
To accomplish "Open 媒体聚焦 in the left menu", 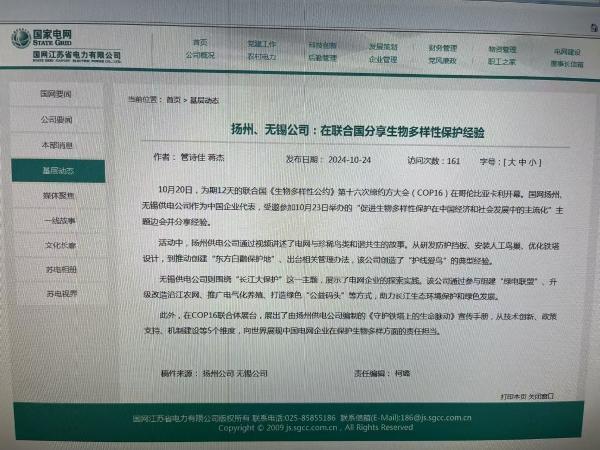I will pyautogui.click(x=57, y=195).
